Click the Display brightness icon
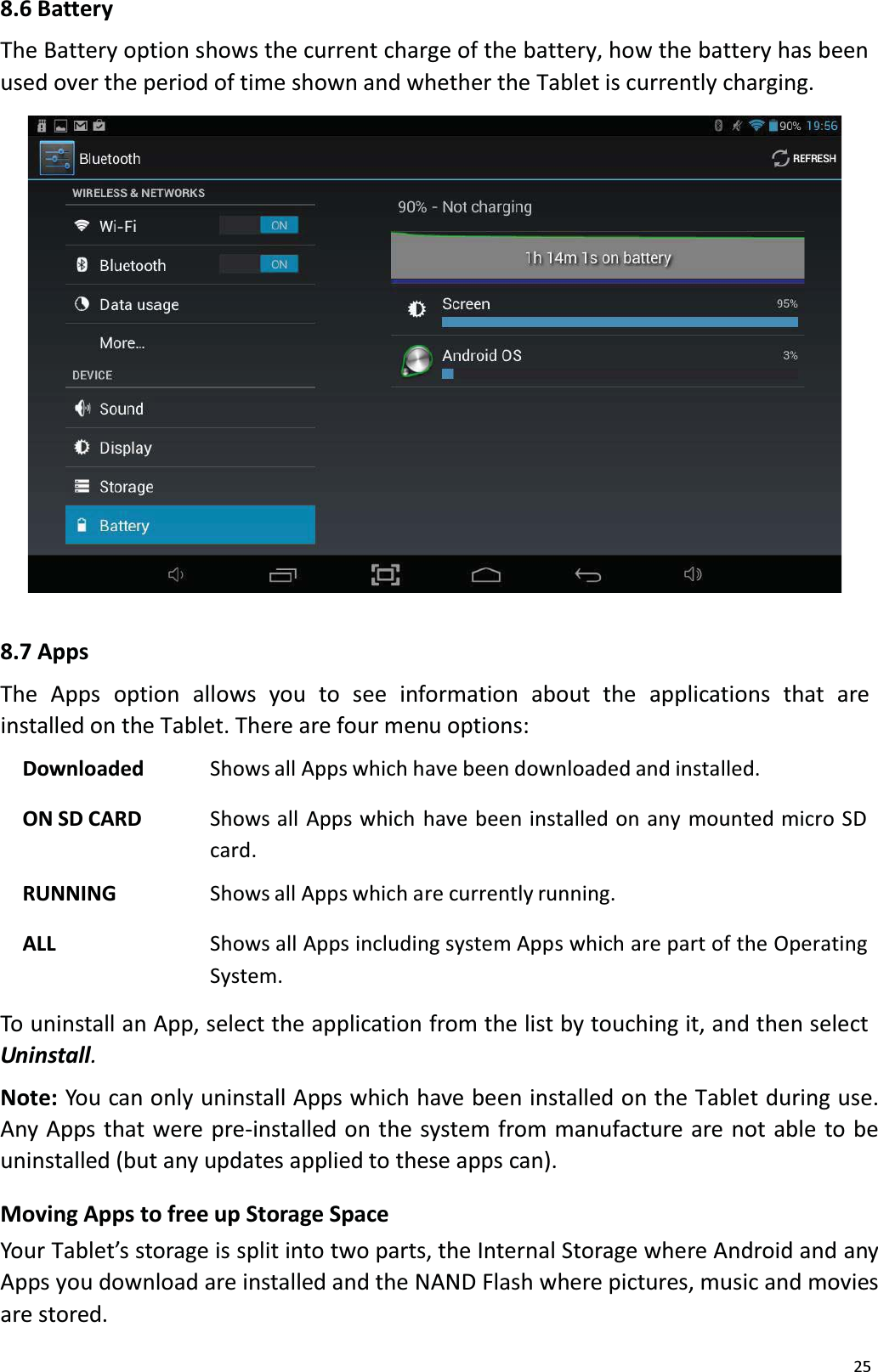The image size is (878, 1372). point(82,447)
